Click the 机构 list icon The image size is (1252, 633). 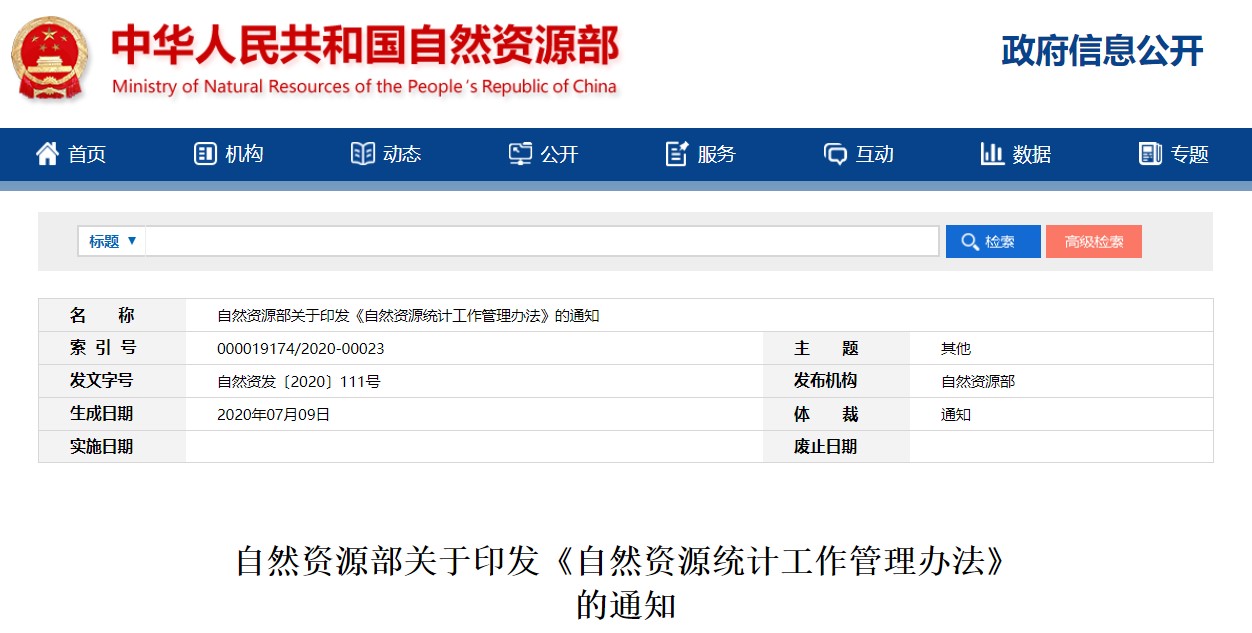click(x=205, y=154)
